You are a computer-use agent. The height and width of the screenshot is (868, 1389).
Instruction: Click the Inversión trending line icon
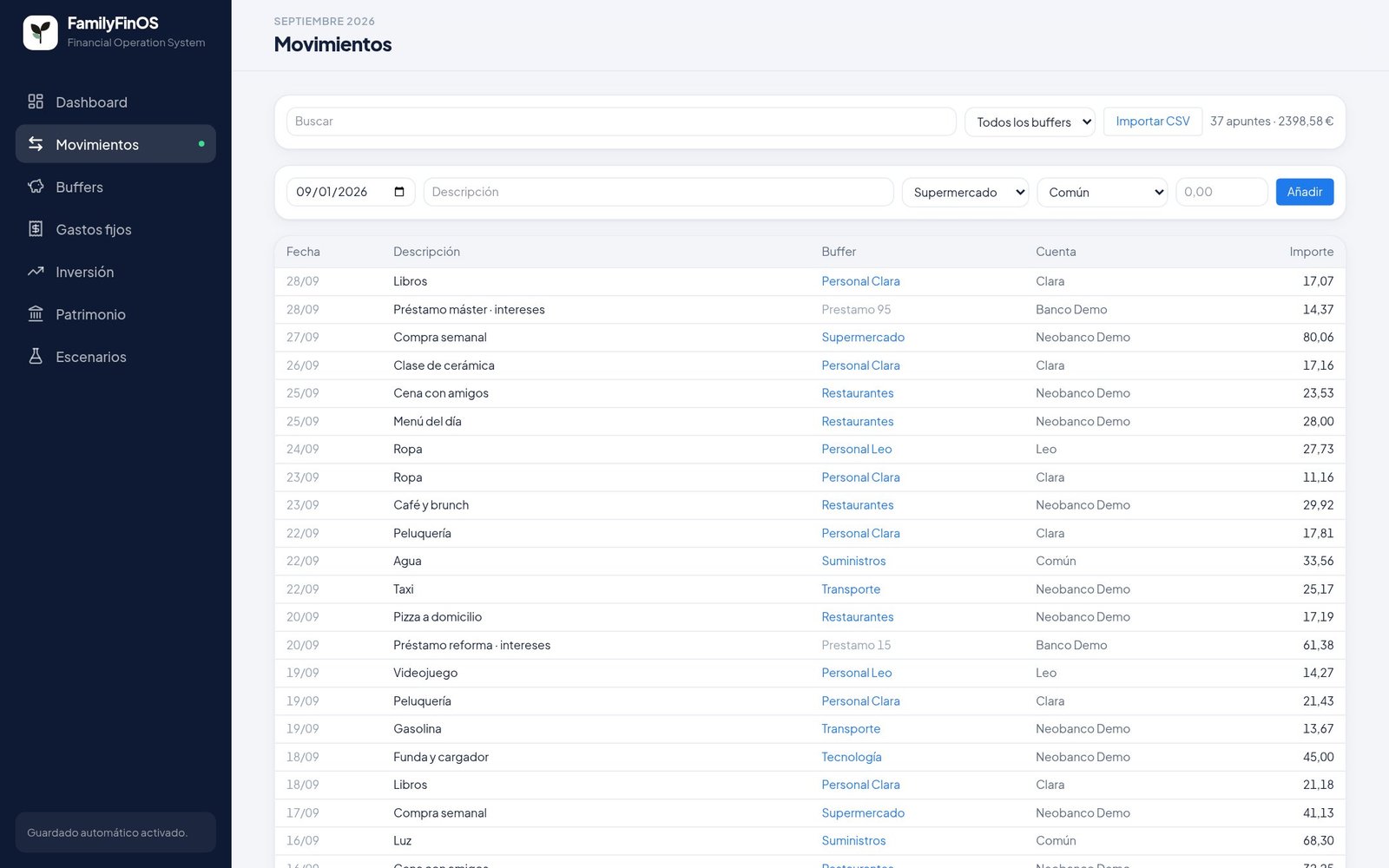pyautogui.click(x=36, y=272)
